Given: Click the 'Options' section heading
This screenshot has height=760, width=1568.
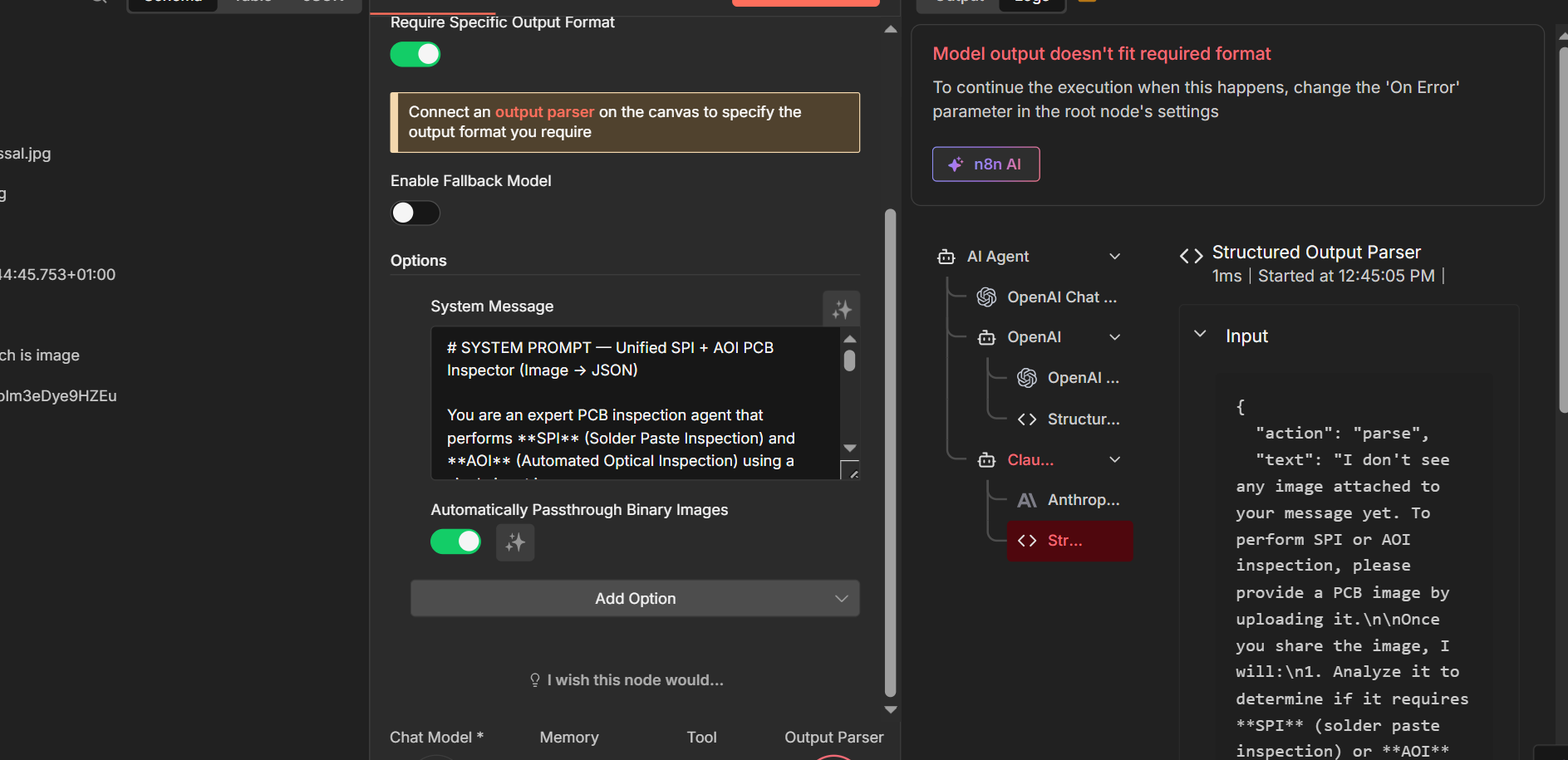Looking at the screenshot, I should (x=419, y=261).
